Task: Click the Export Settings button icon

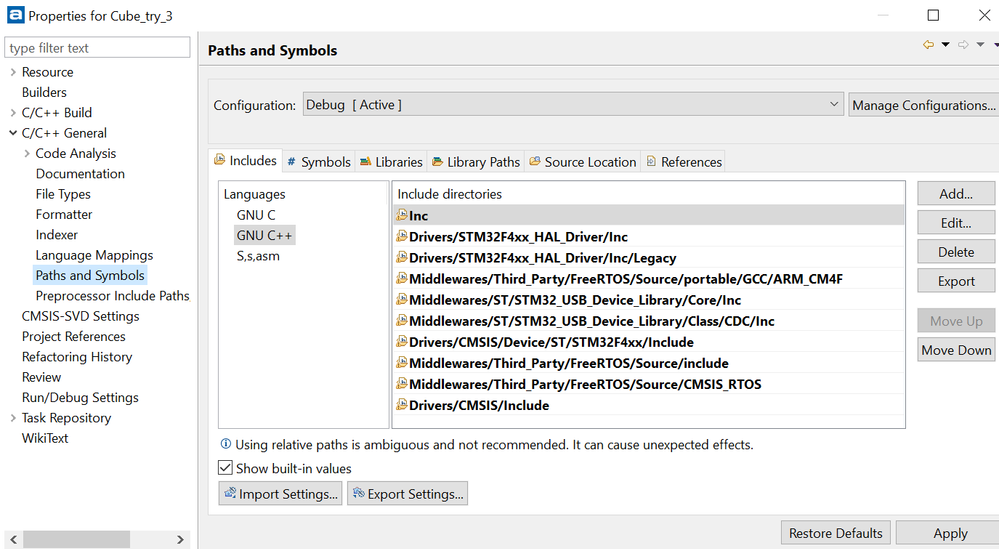Action: 358,494
